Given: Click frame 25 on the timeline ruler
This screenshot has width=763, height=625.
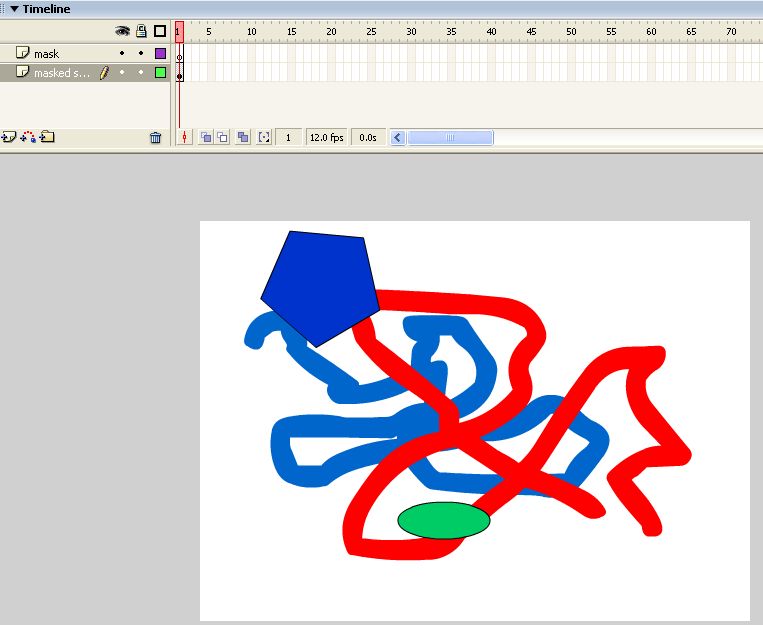Looking at the screenshot, I should pos(371,32).
